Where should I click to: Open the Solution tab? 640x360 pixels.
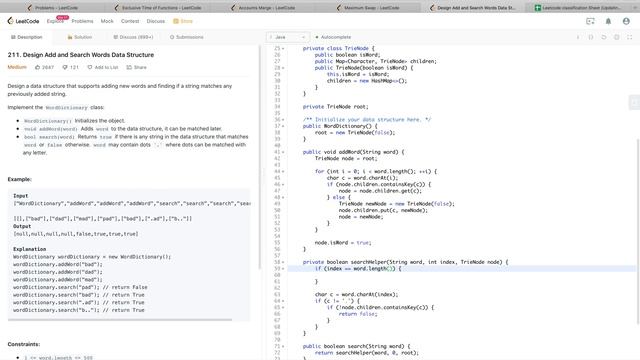pos(79,37)
